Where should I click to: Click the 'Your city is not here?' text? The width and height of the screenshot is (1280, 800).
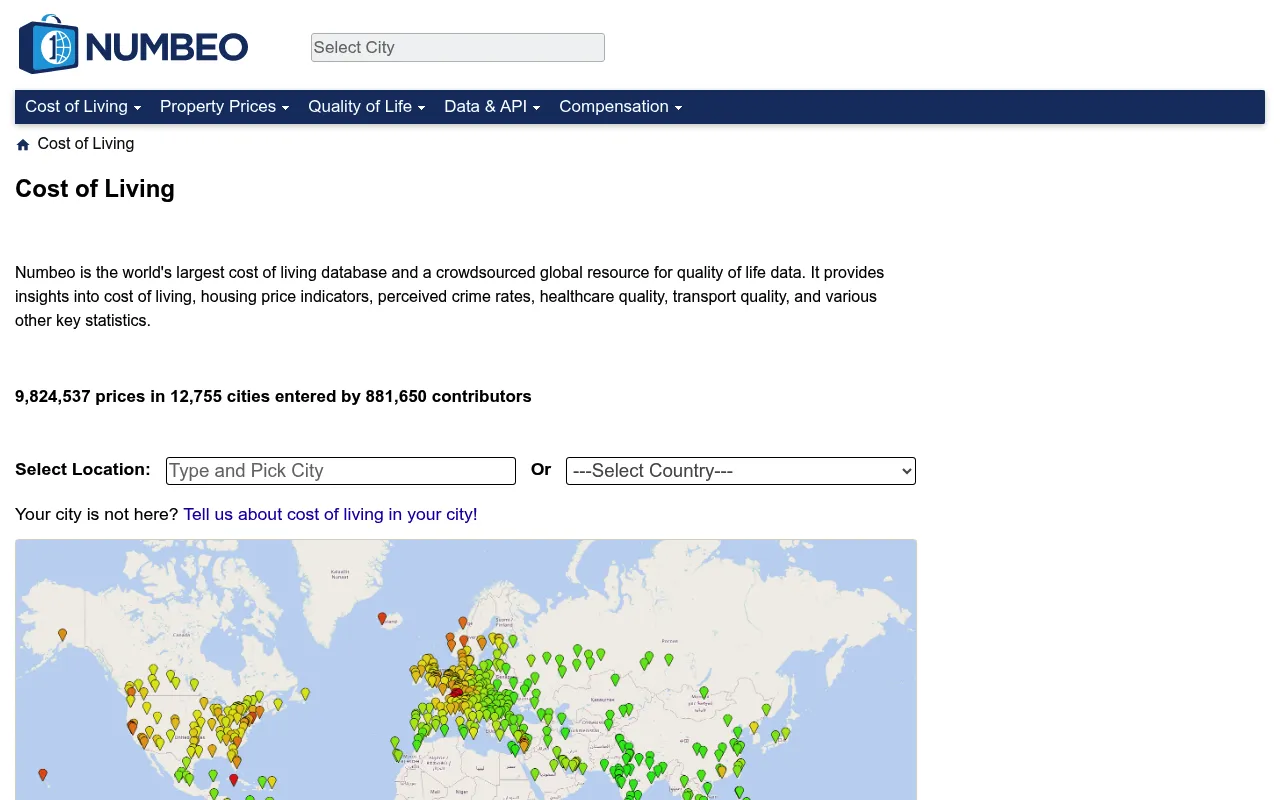97,514
